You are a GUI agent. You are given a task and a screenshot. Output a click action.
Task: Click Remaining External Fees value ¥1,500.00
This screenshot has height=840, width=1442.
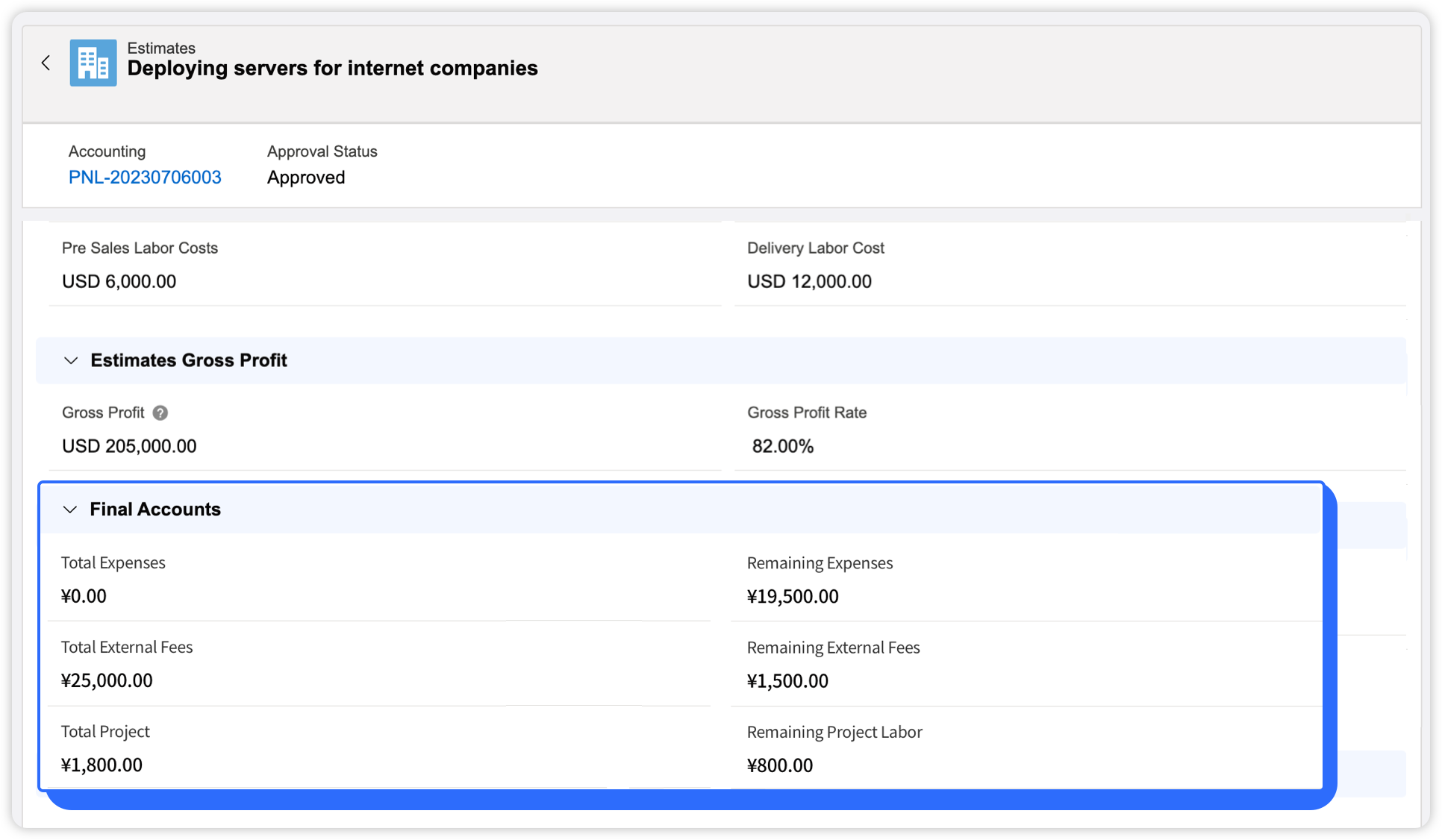click(787, 681)
